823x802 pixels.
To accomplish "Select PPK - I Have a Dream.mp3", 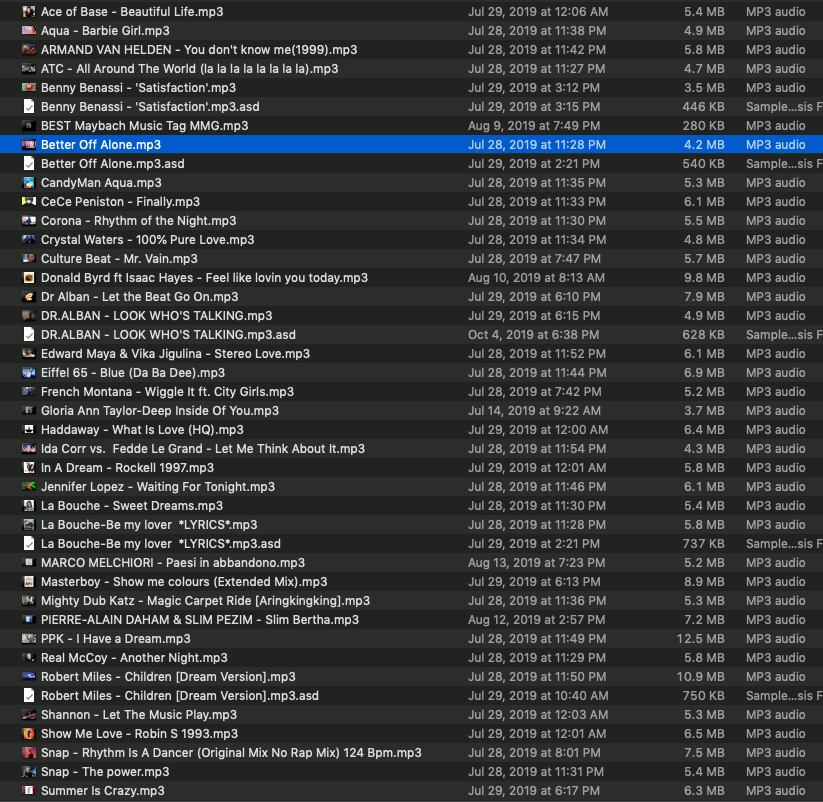I will click(412, 638).
